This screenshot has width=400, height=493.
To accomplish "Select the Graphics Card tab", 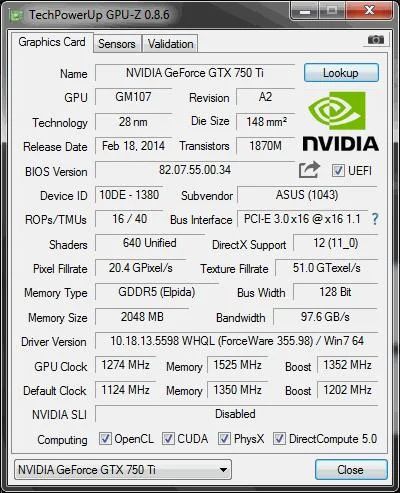I will click(52, 42).
